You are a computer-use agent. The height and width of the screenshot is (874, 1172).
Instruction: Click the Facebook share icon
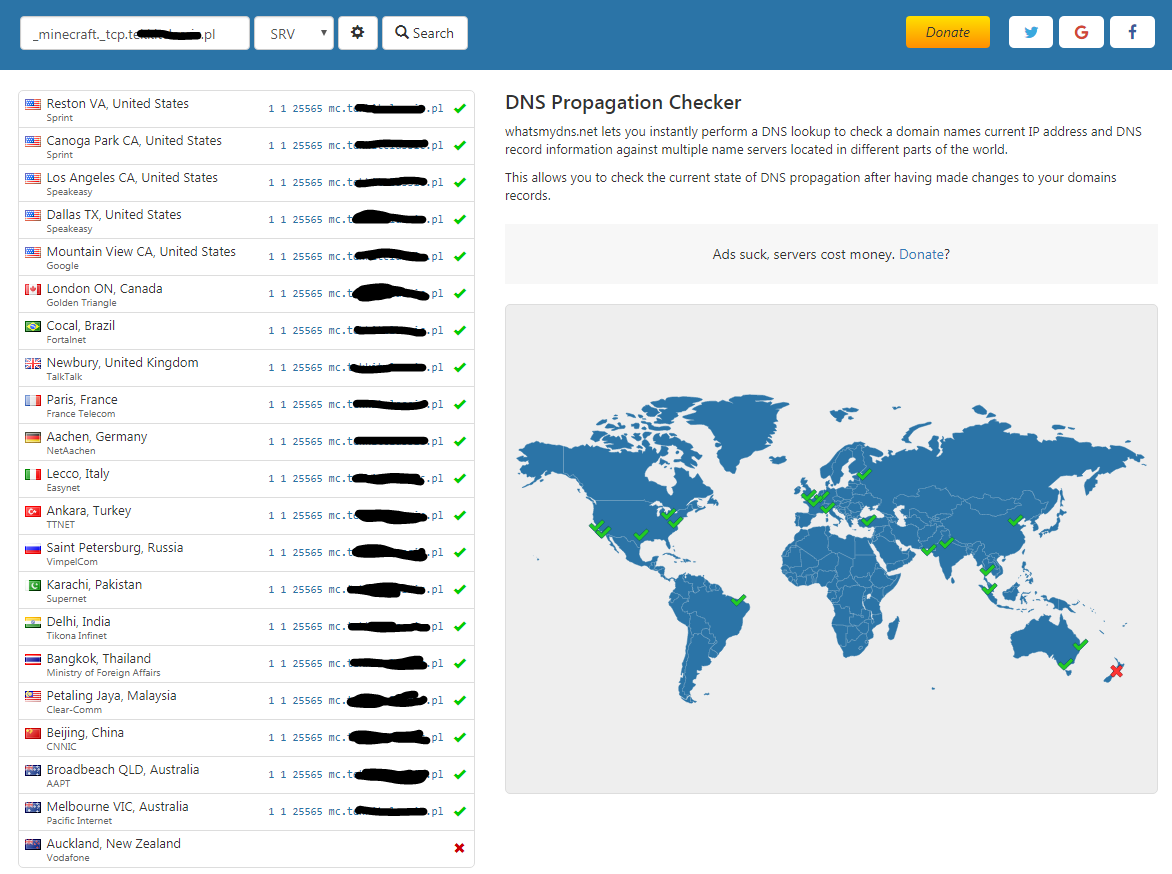(x=1132, y=32)
